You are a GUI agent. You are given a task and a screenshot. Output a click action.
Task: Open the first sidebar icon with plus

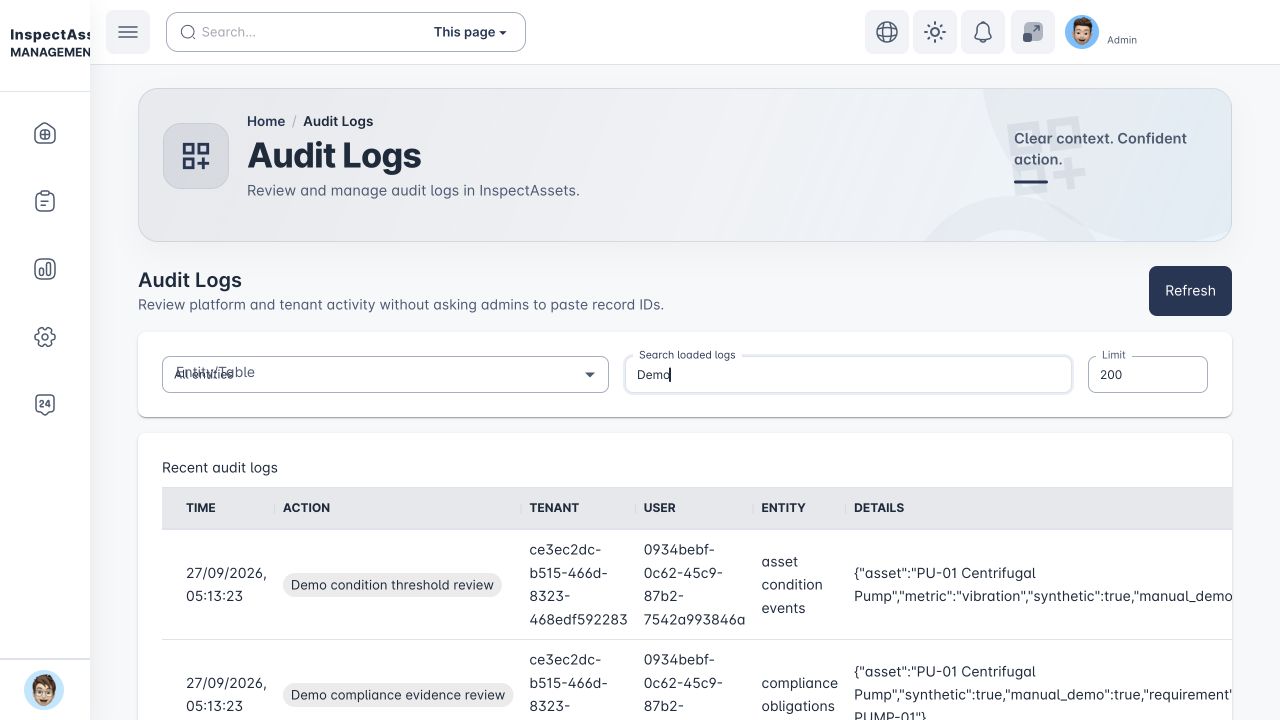click(45, 134)
